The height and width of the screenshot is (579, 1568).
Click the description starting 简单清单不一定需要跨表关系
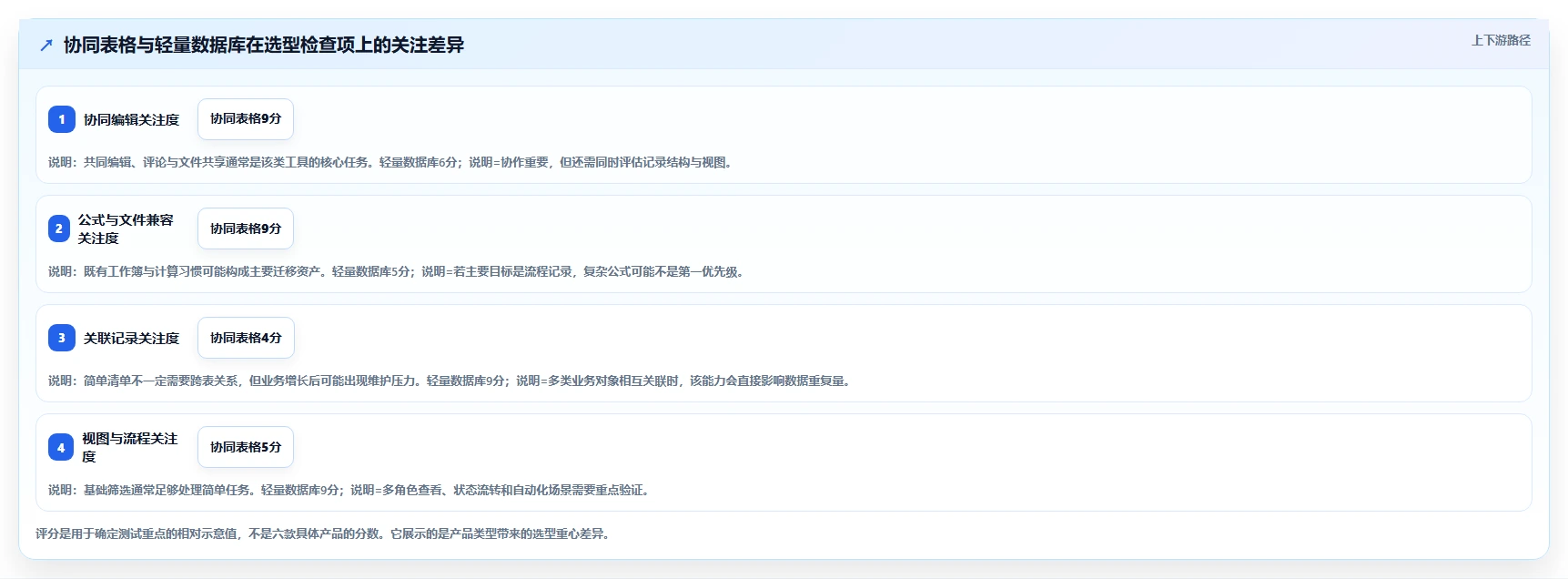pos(450,381)
